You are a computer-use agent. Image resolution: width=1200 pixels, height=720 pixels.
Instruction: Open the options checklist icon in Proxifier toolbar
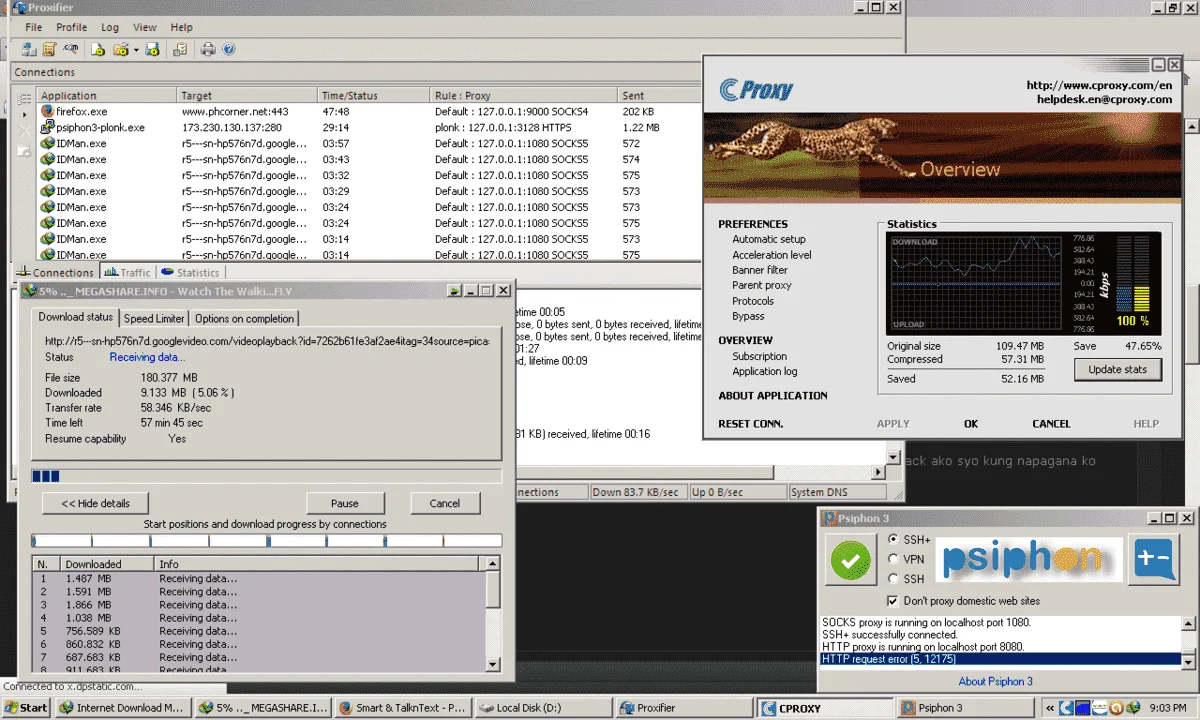(x=180, y=49)
